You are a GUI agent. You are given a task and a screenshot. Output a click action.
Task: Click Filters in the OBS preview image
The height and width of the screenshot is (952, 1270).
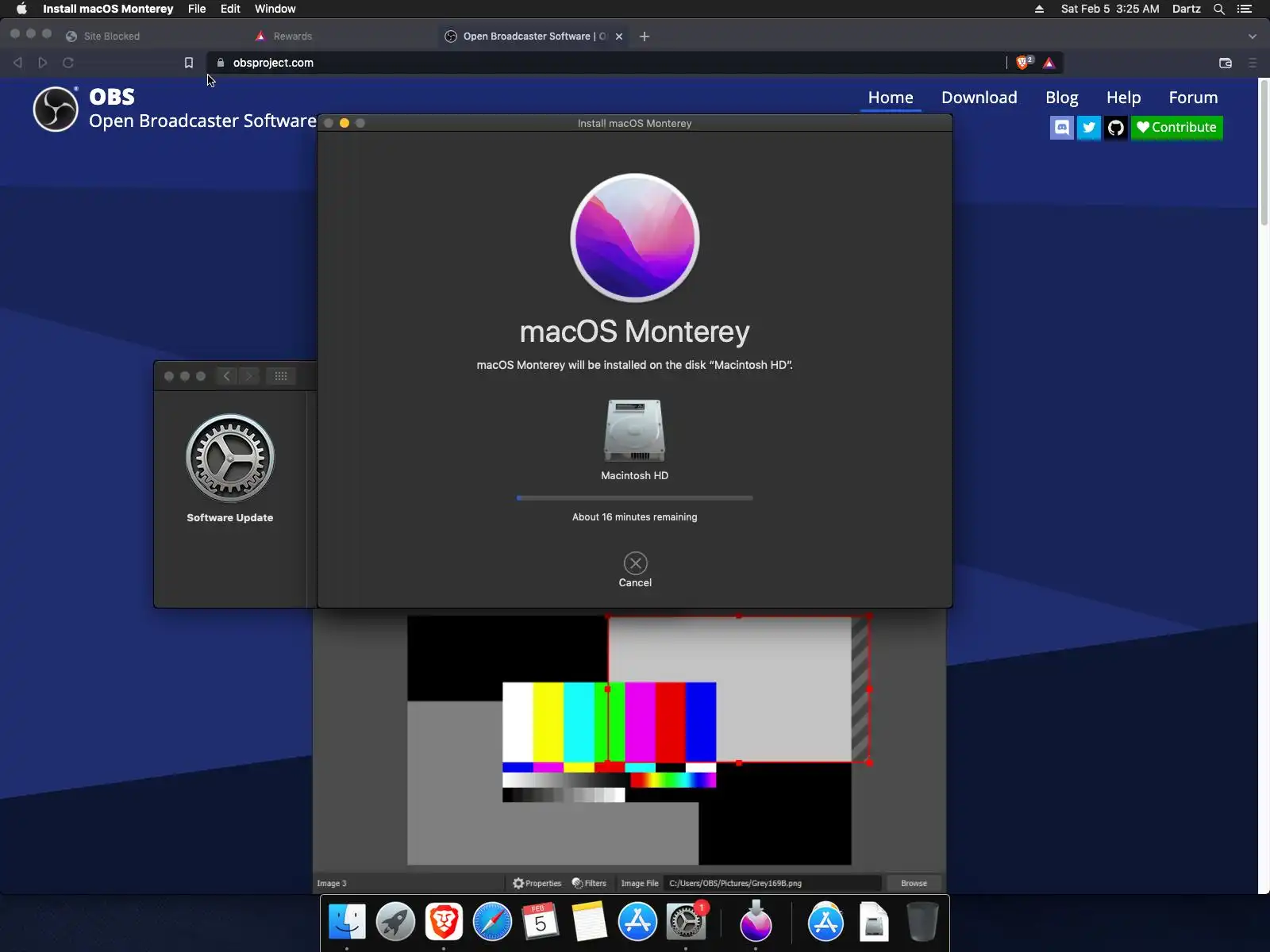(589, 883)
